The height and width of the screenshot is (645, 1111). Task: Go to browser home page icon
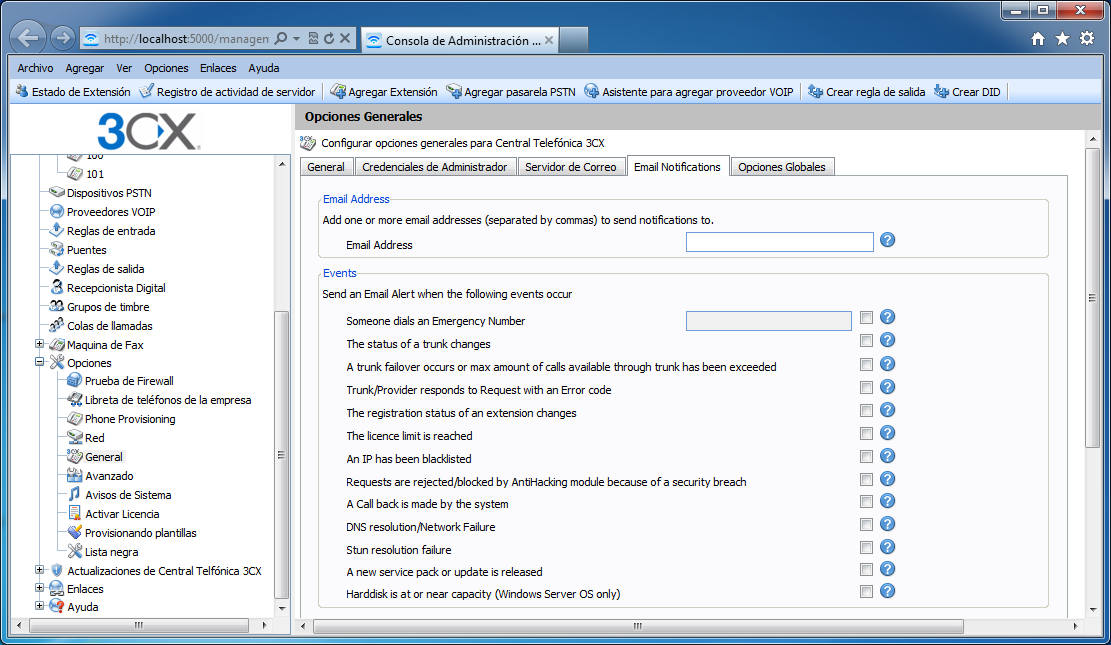click(1038, 39)
